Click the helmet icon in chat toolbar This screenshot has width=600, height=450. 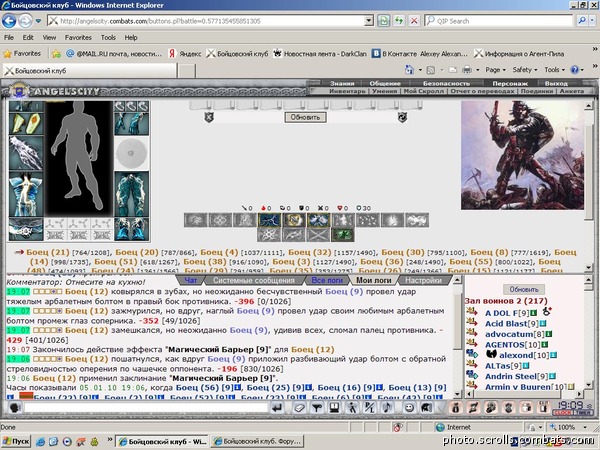tap(426, 408)
